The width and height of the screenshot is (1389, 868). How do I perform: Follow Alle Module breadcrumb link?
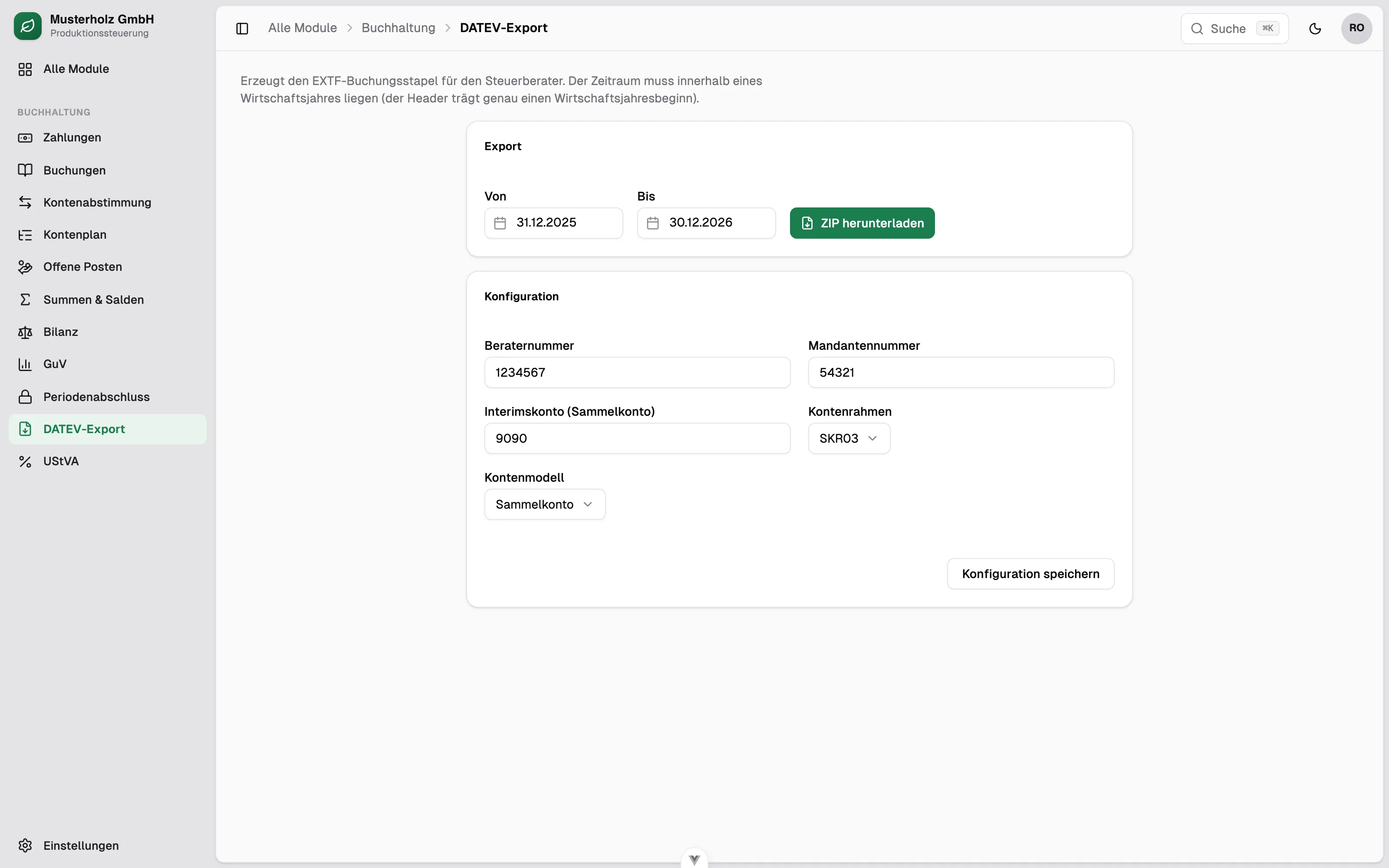pos(303,28)
